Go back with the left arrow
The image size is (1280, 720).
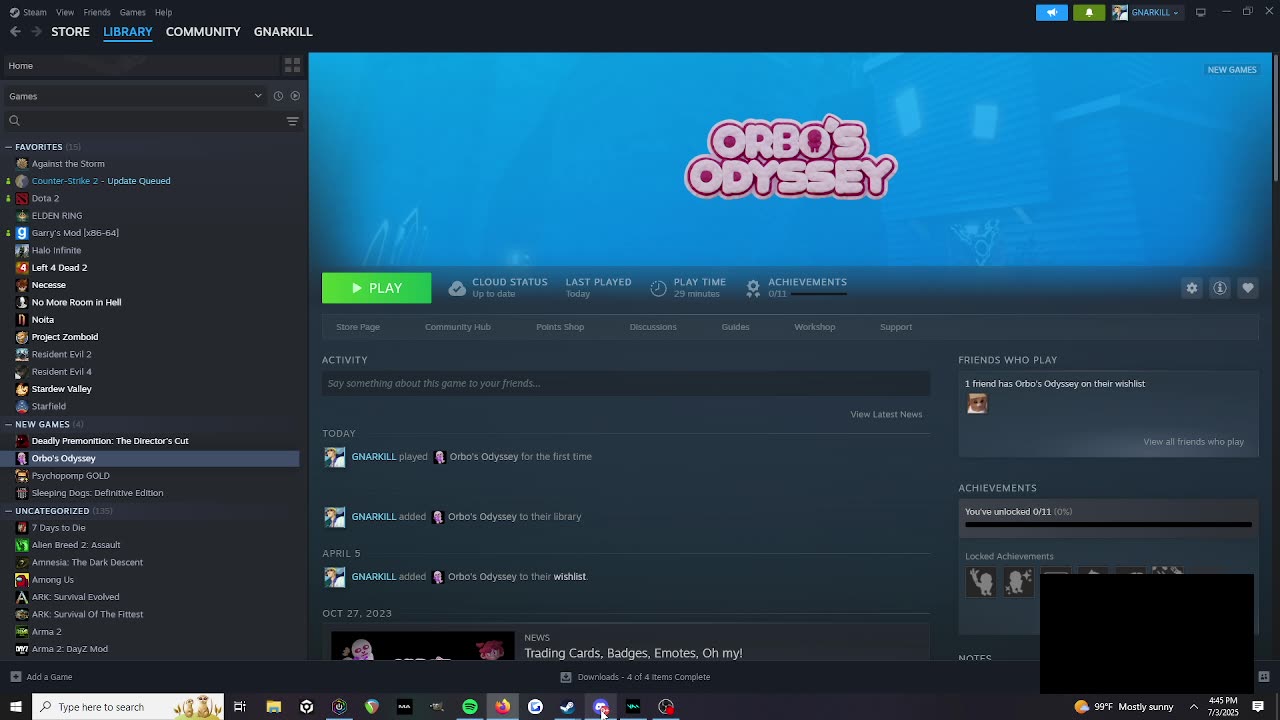pos(15,32)
